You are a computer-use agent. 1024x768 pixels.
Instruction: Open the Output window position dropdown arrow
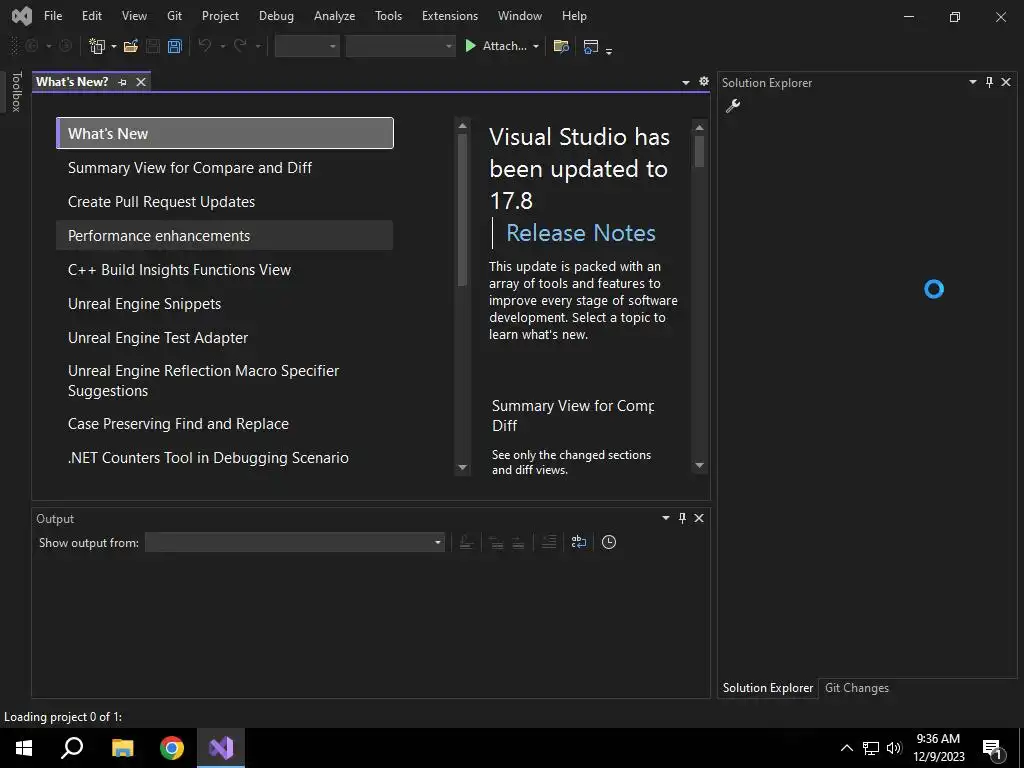(666, 518)
